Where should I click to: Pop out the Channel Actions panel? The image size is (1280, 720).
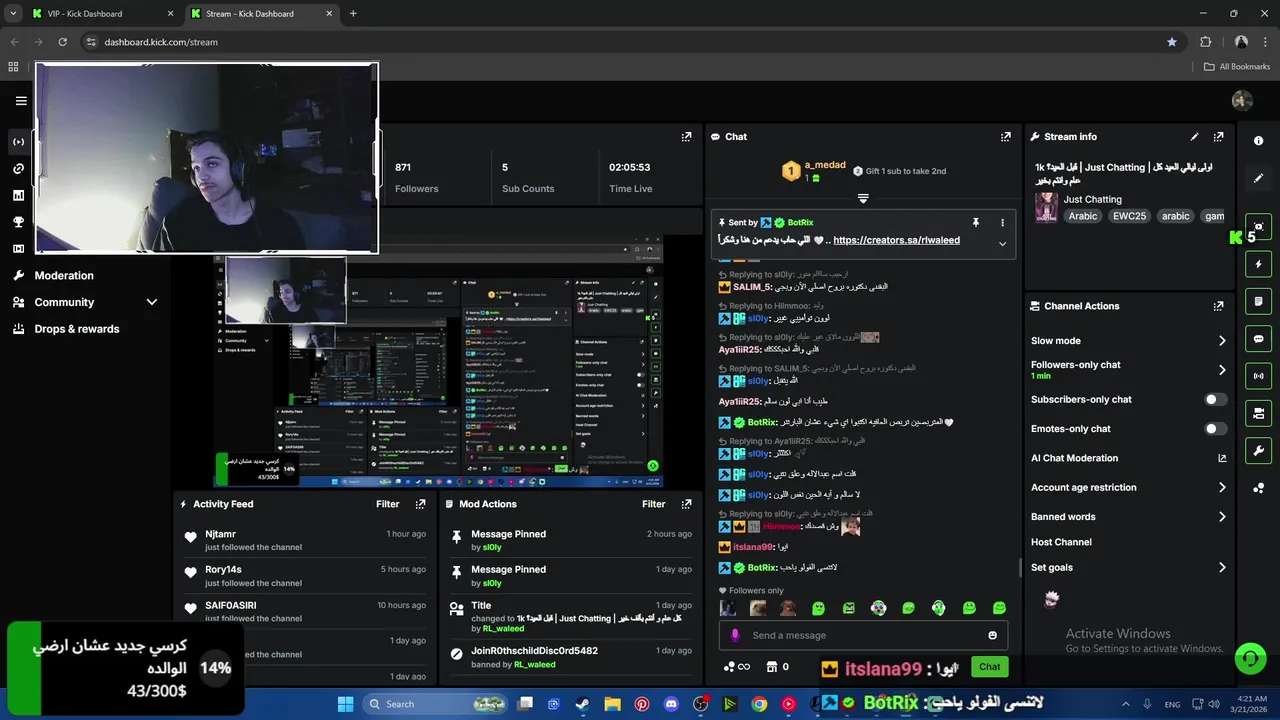(1218, 306)
